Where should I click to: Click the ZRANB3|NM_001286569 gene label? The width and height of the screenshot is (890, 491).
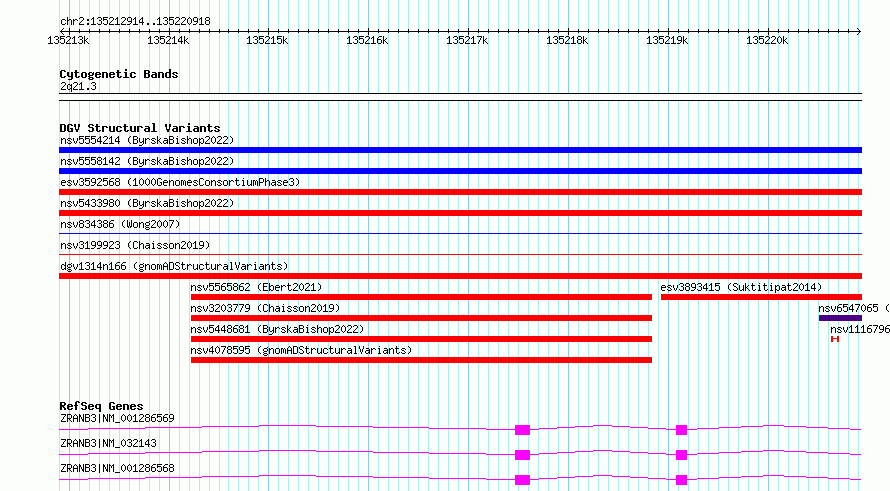pyautogui.click(x=117, y=418)
